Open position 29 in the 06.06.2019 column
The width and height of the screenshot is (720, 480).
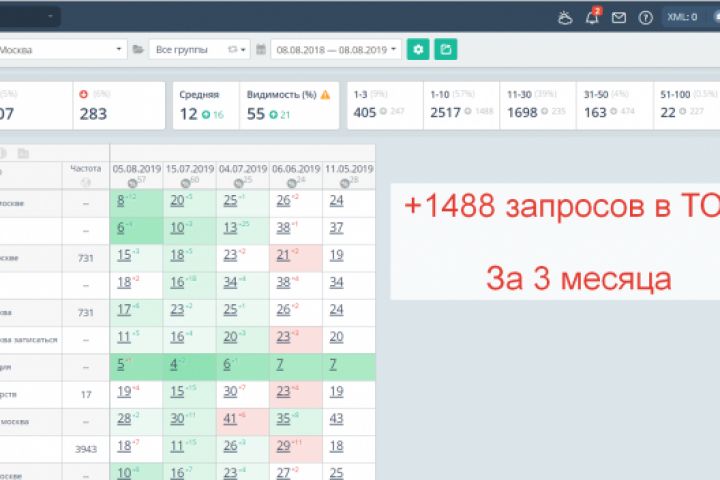[283, 446]
